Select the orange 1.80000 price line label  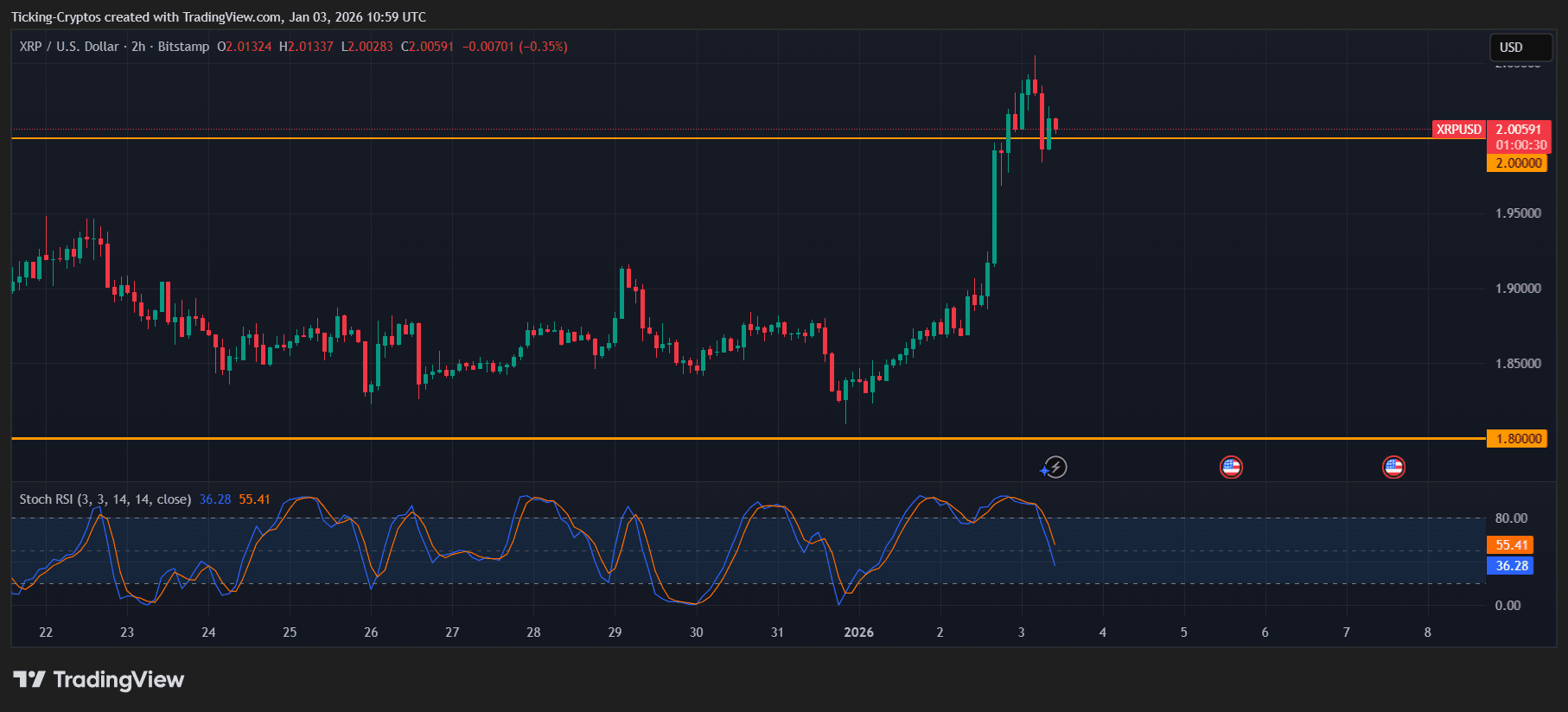[x=1517, y=439]
